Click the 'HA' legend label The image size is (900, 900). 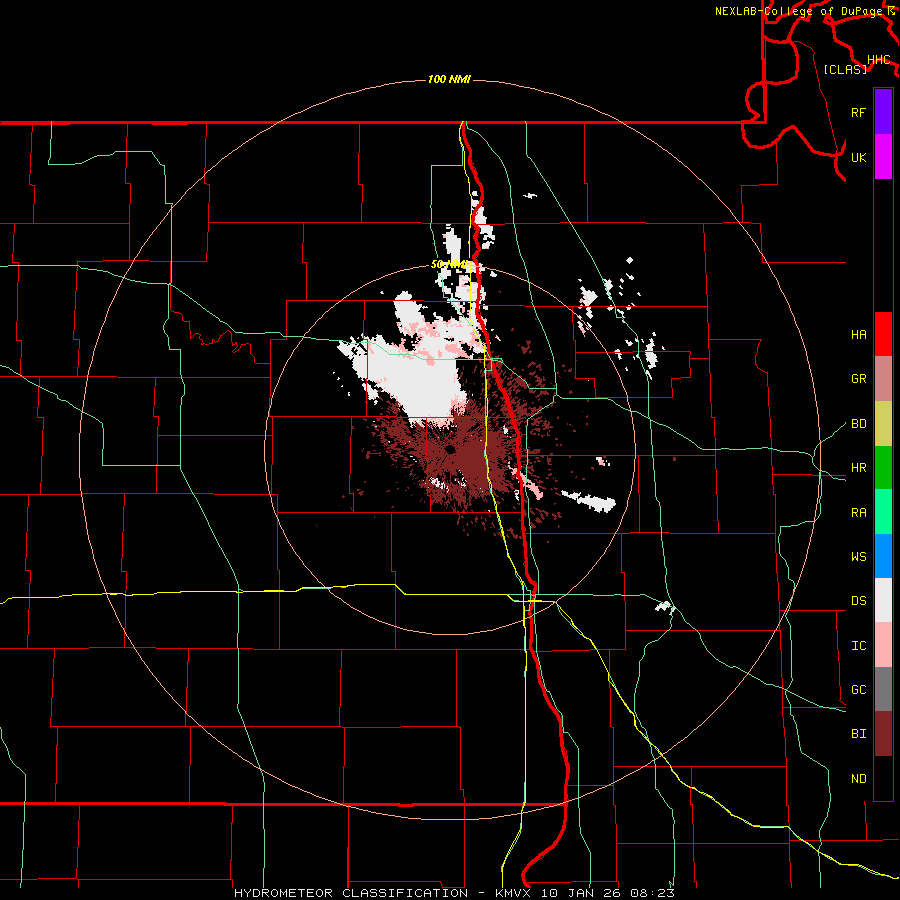point(858,335)
